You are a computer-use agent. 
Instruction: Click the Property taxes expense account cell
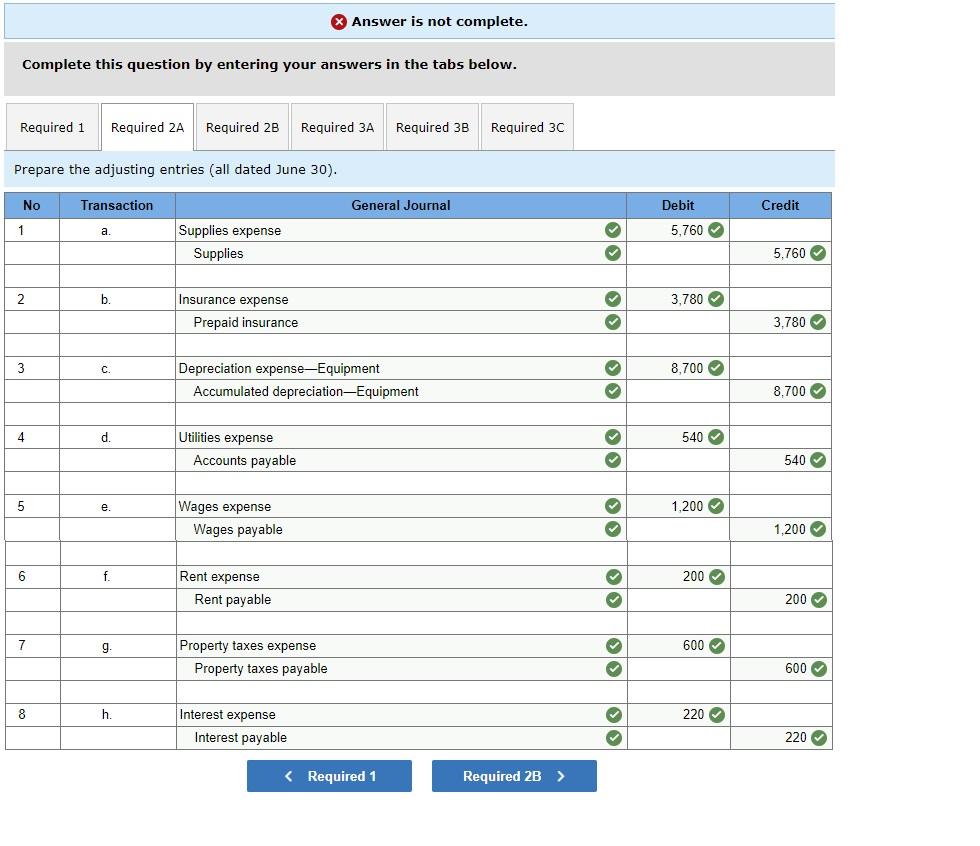click(x=402, y=645)
